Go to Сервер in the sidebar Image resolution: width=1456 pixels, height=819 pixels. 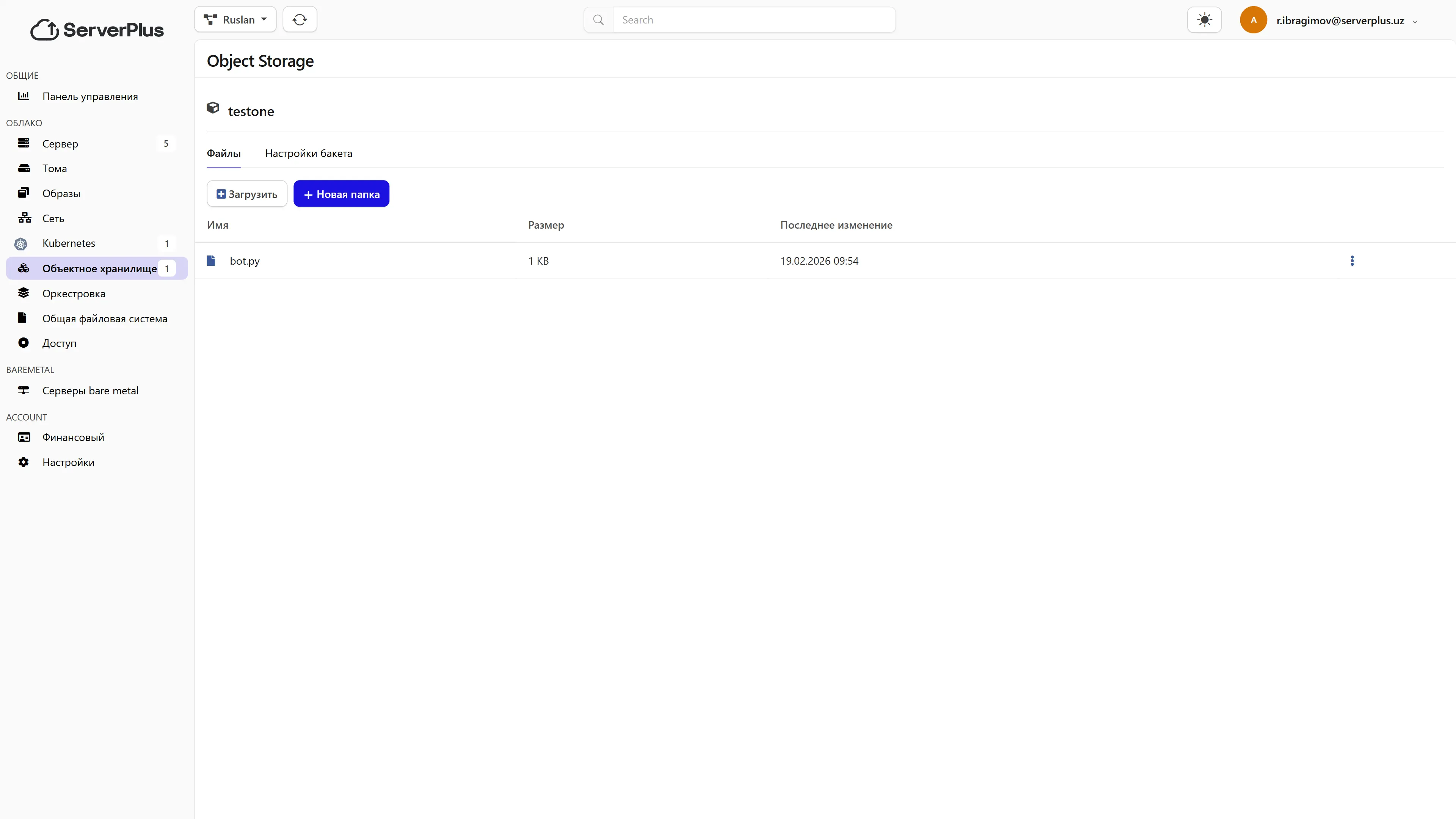tap(60, 144)
